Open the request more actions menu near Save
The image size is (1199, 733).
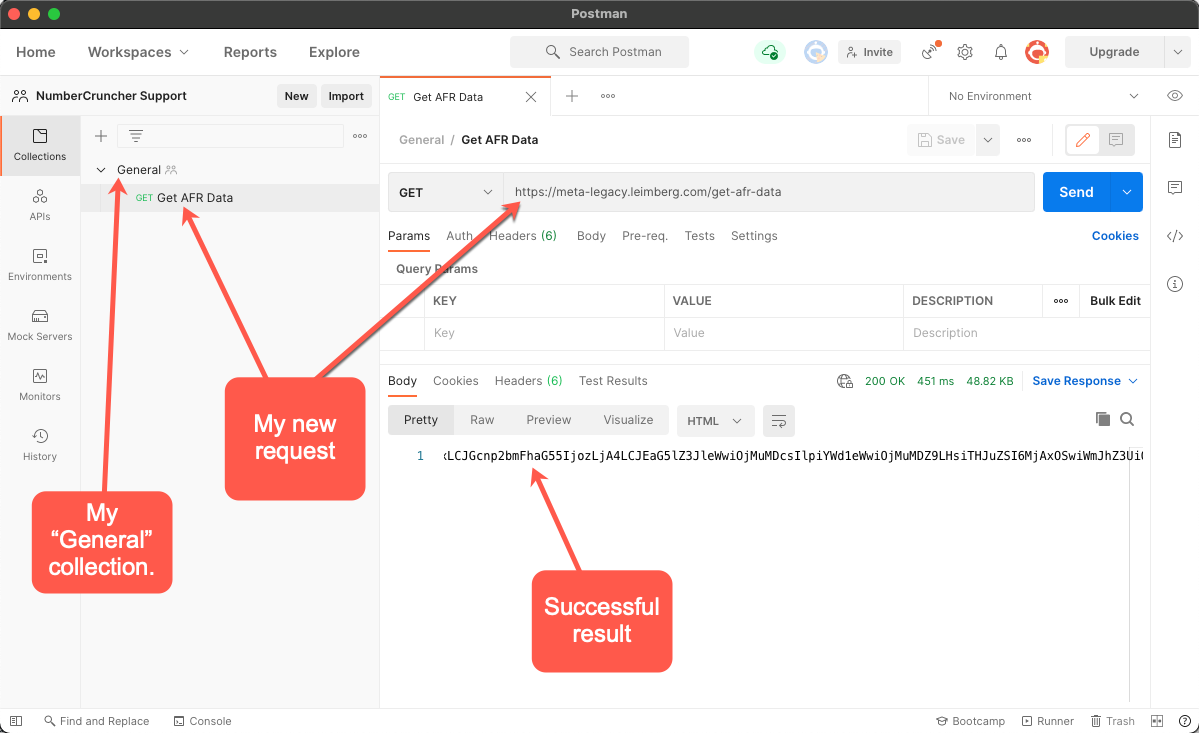[x=1024, y=140]
